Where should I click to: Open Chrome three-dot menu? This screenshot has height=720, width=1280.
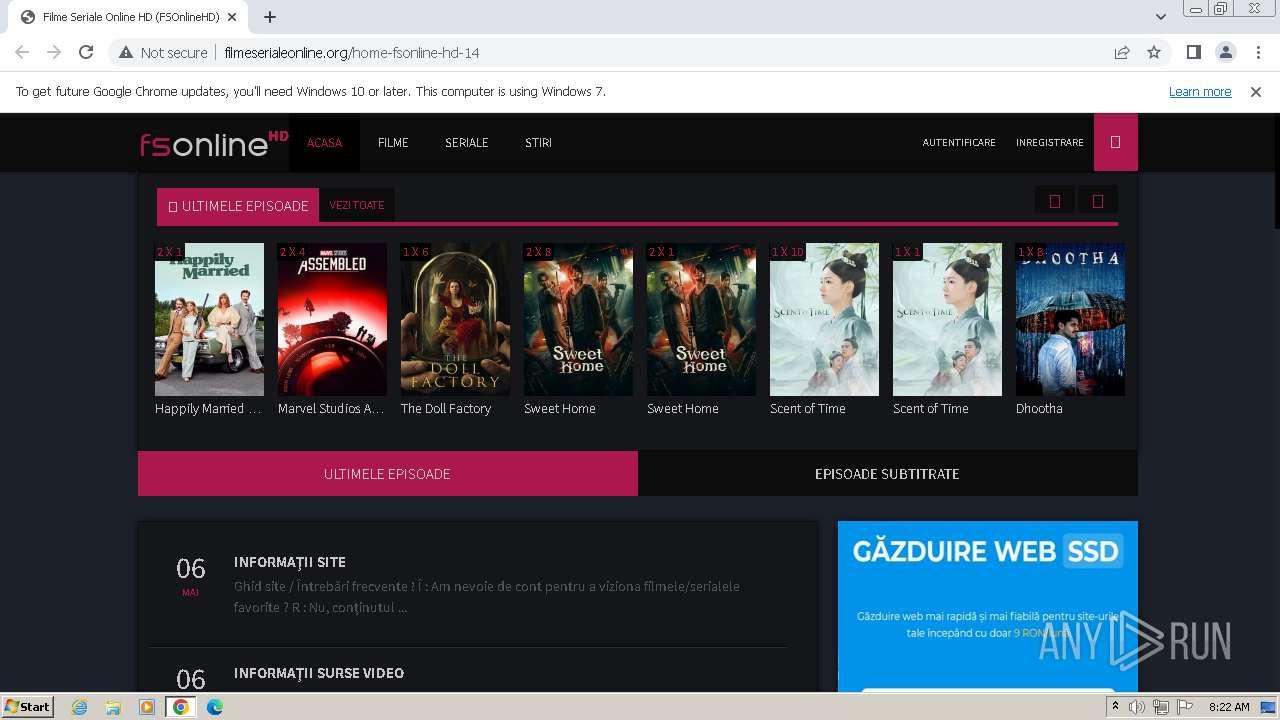point(1257,52)
